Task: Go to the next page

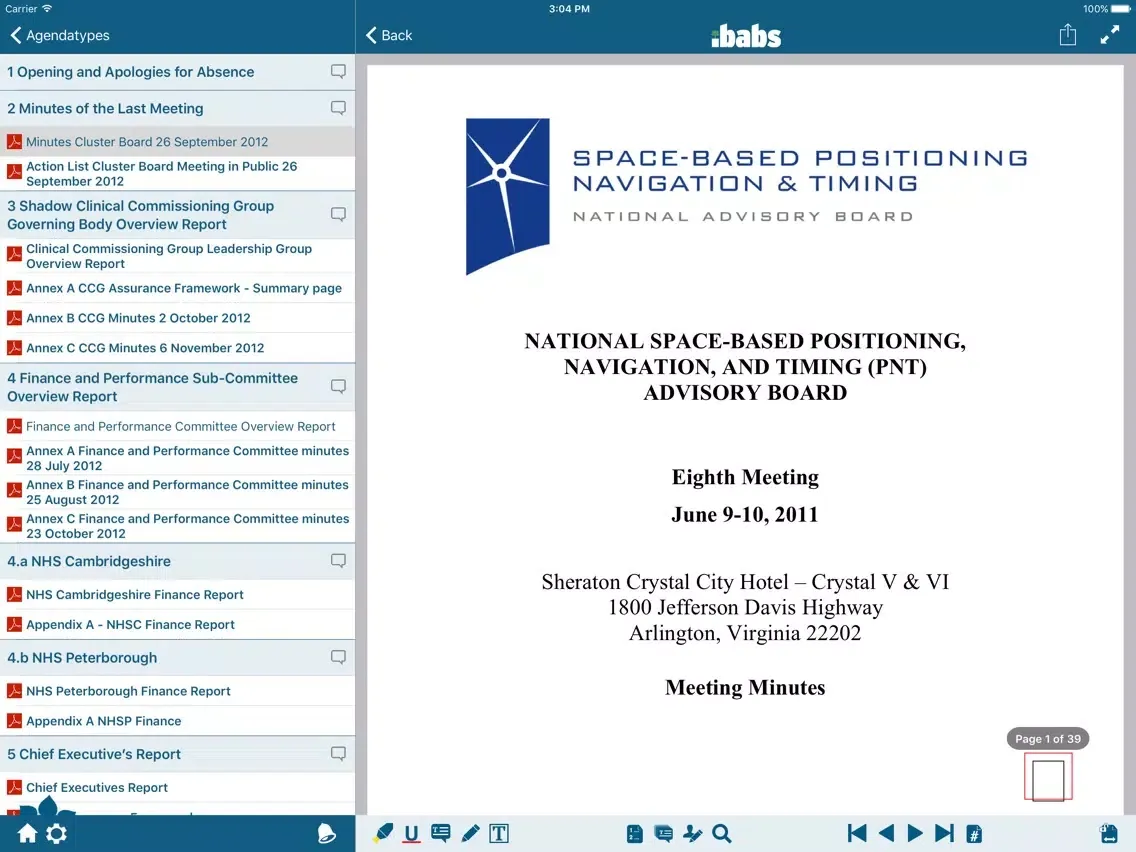Action: click(915, 833)
